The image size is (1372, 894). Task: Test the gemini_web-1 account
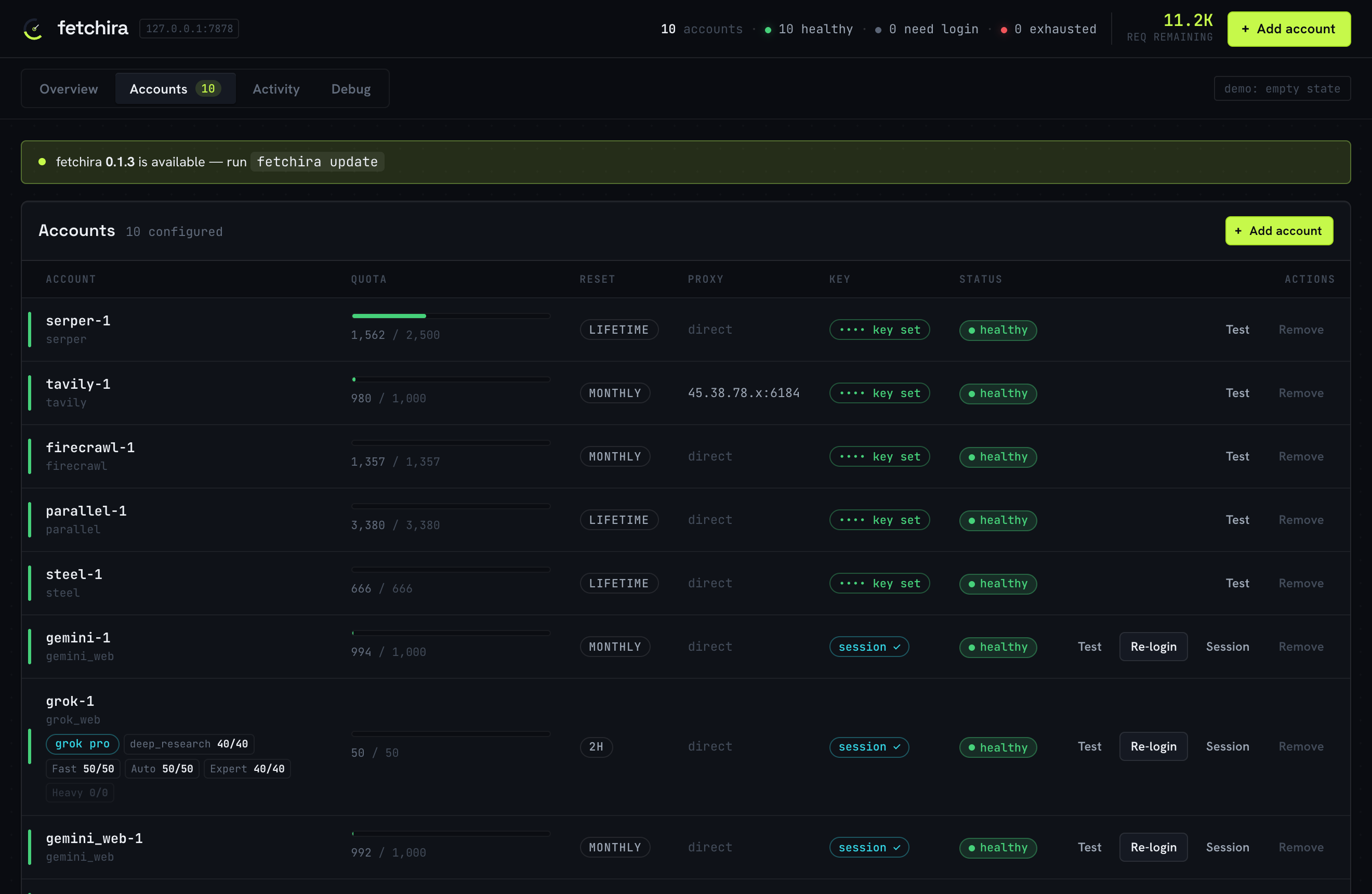tap(1089, 847)
